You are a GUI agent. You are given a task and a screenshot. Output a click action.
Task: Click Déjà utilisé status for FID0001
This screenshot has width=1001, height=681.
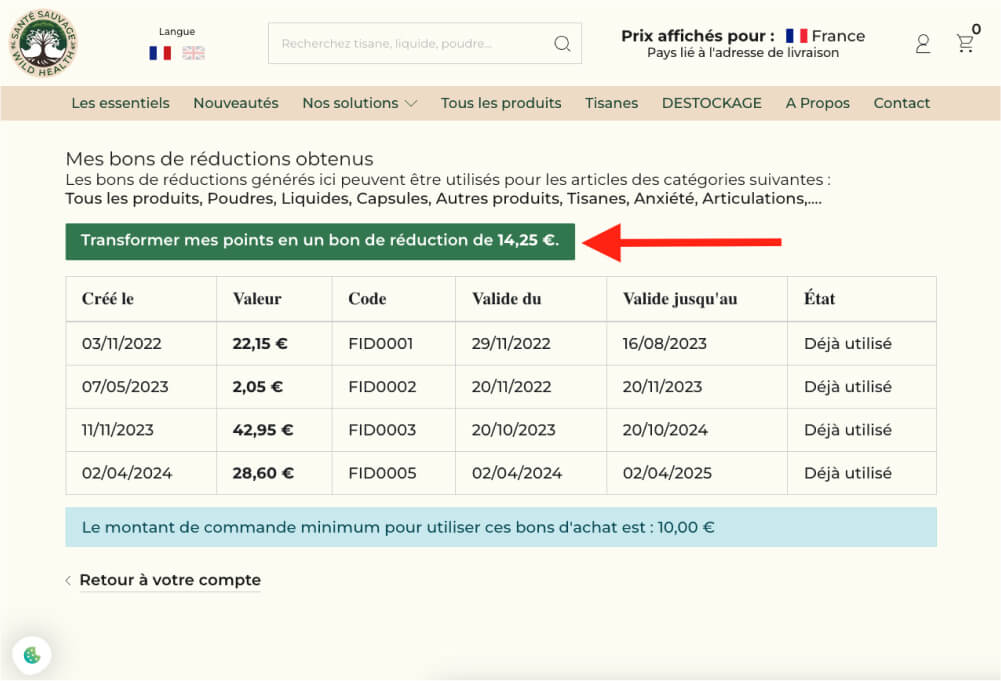[848, 343]
